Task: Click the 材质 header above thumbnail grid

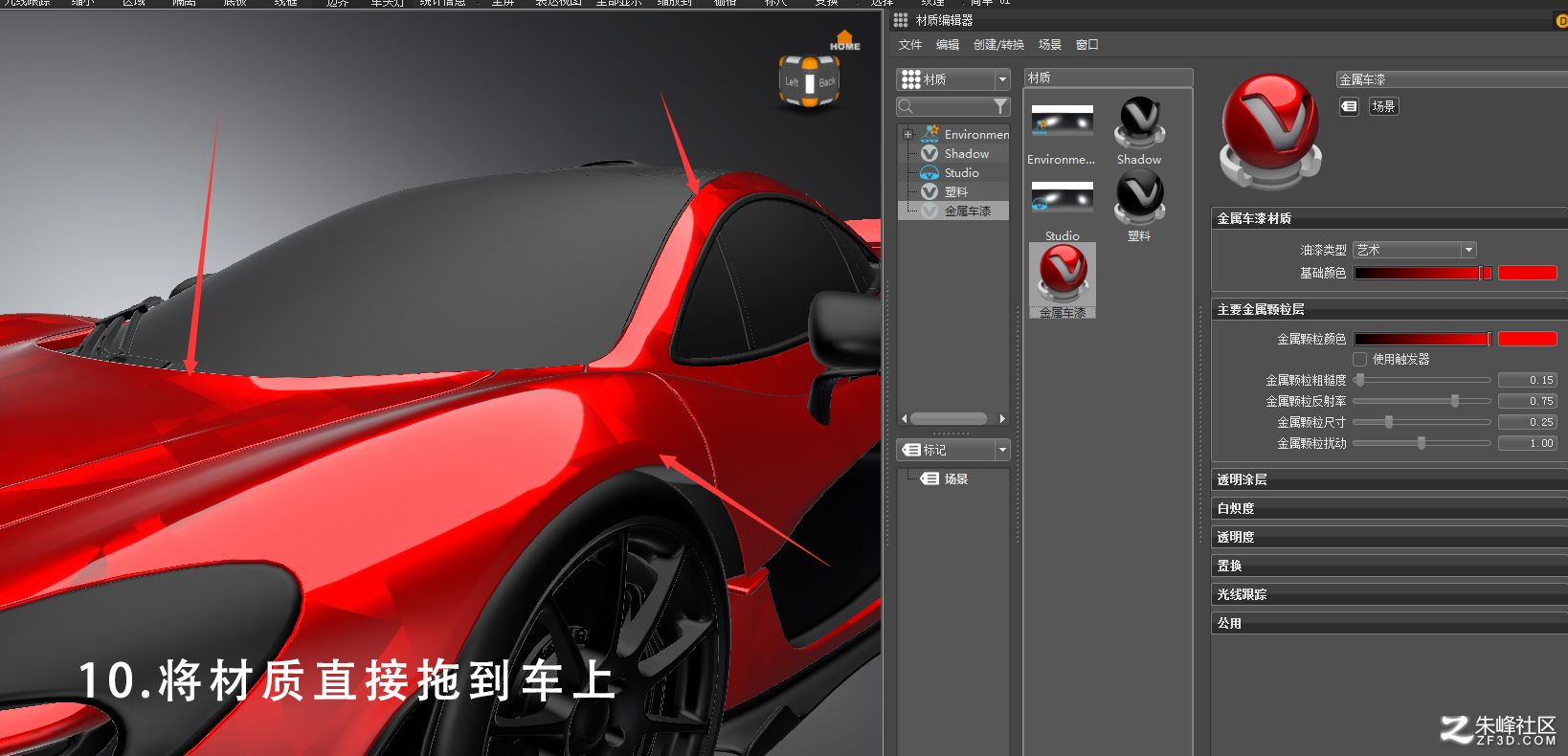Action: pyautogui.click(x=1109, y=78)
